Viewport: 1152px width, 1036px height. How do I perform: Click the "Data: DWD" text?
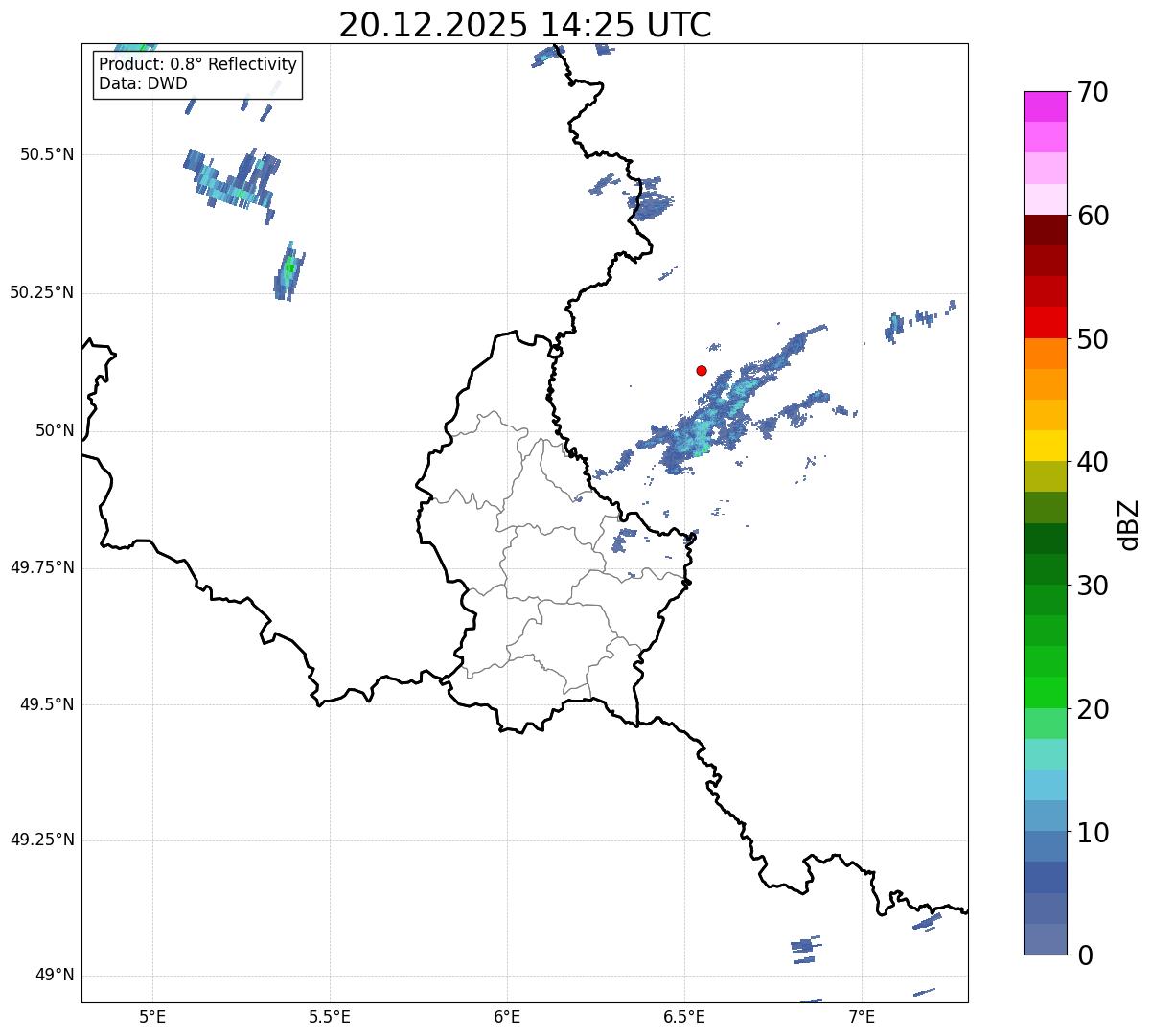(143, 83)
